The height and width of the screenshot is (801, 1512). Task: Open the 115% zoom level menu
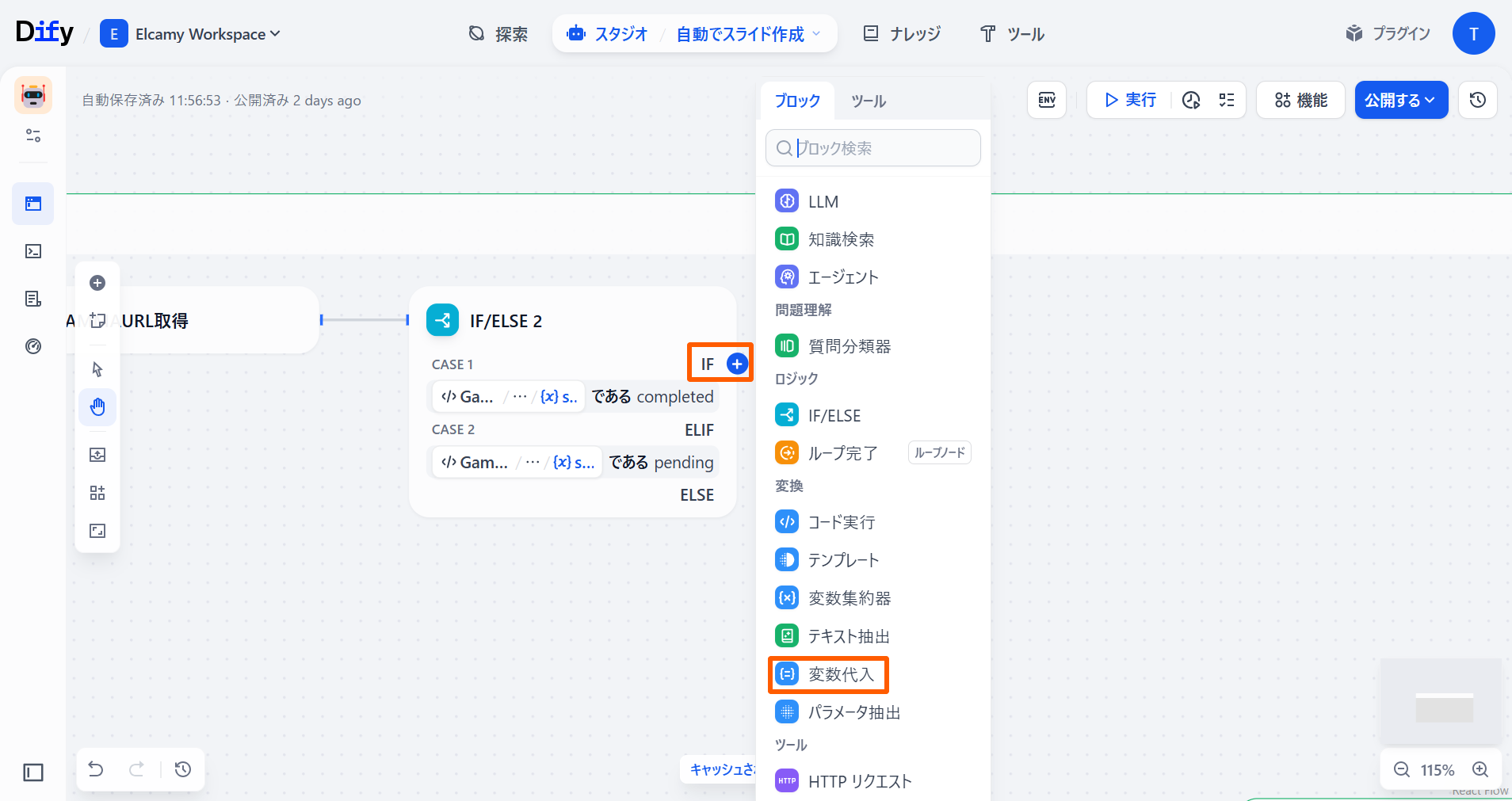coord(1437,770)
